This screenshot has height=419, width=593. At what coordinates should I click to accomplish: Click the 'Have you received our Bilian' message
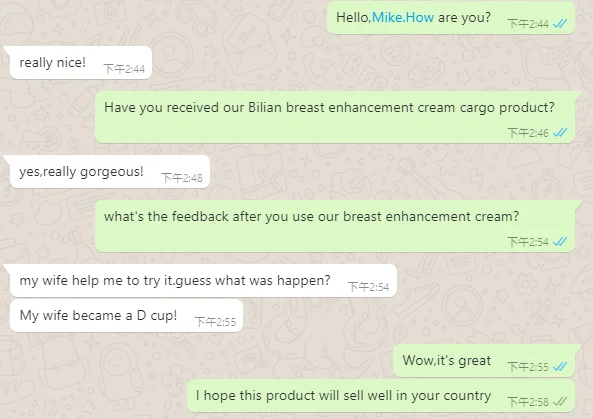(335, 117)
